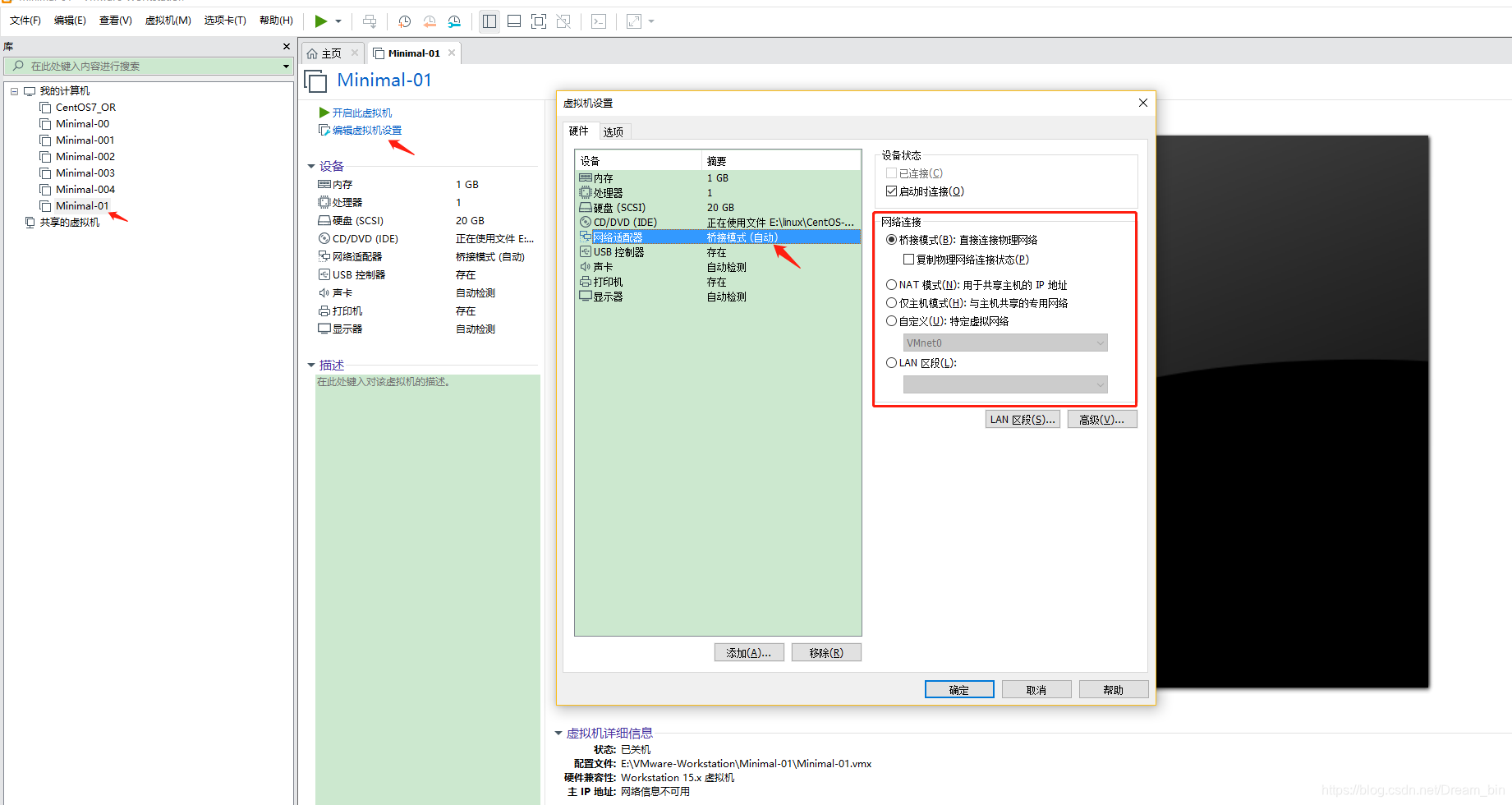Collapse the 描述 section
Screen dimensions: 1512x805
click(x=311, y=365)
